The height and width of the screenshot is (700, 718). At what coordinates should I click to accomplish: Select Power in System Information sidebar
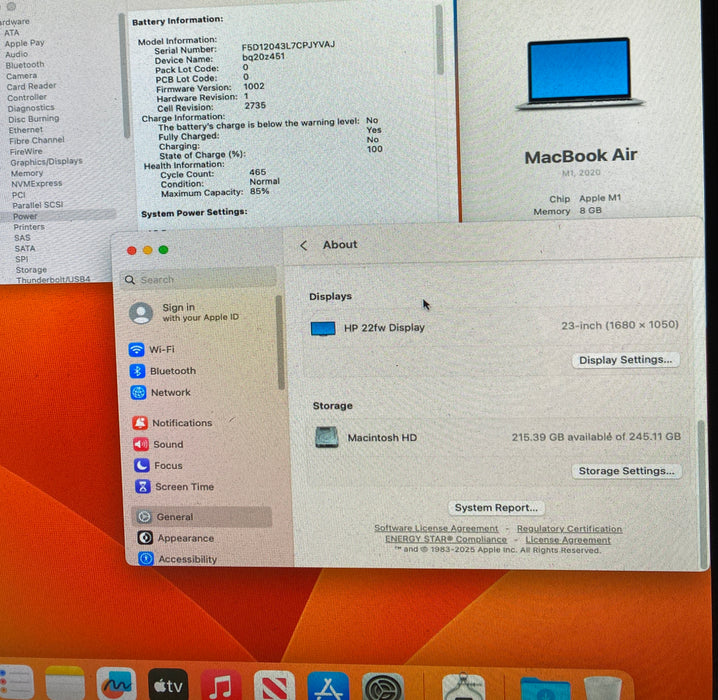point(25,216)
